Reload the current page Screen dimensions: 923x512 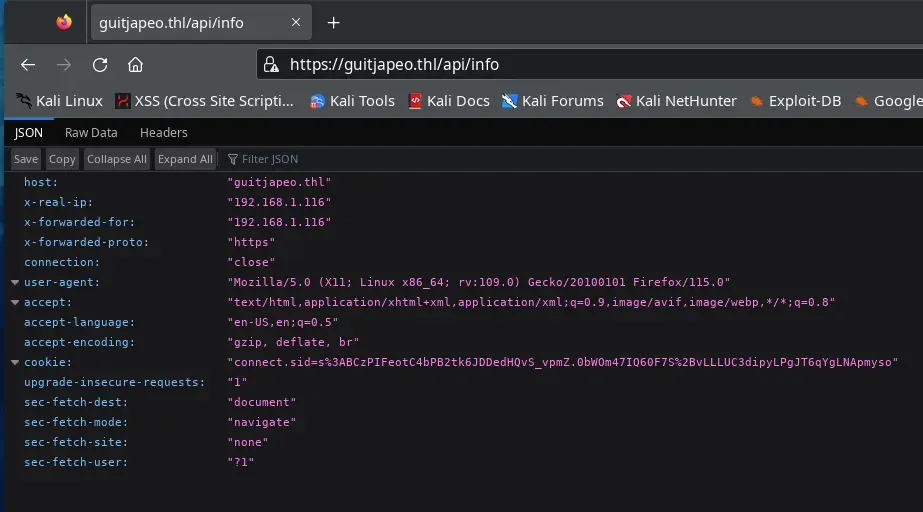[x=100, y=65]
